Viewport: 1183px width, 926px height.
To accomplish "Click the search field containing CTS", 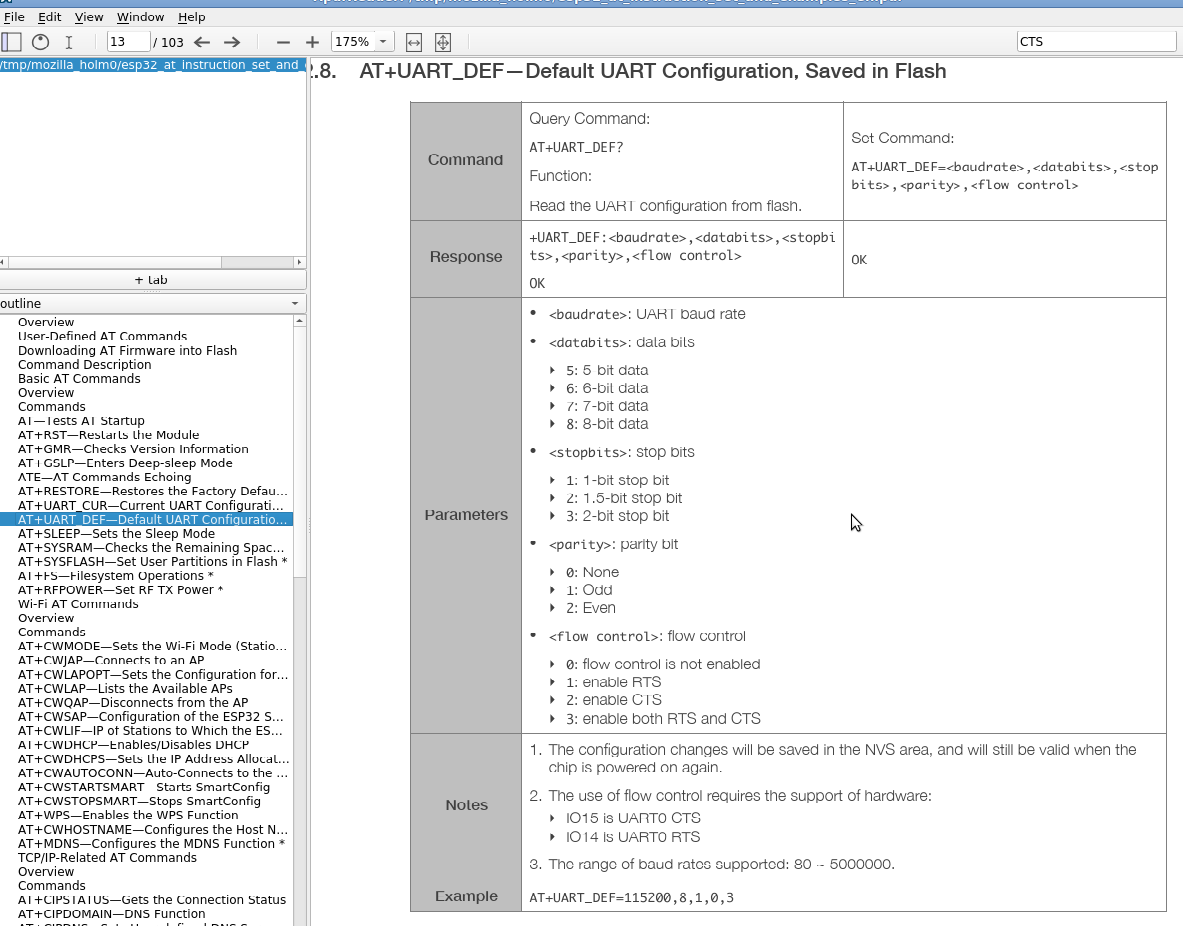I will tap(1096, 42).
